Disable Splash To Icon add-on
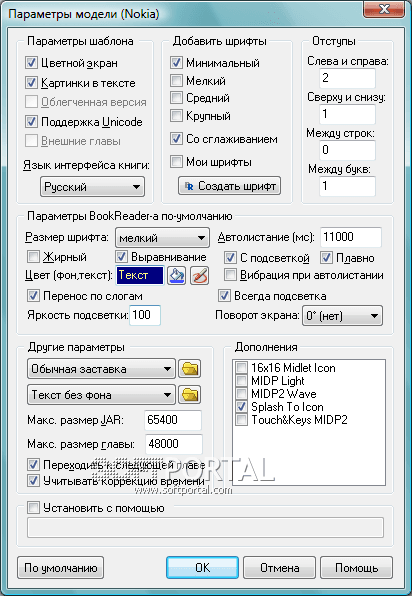412x596 pixels. 241,406
